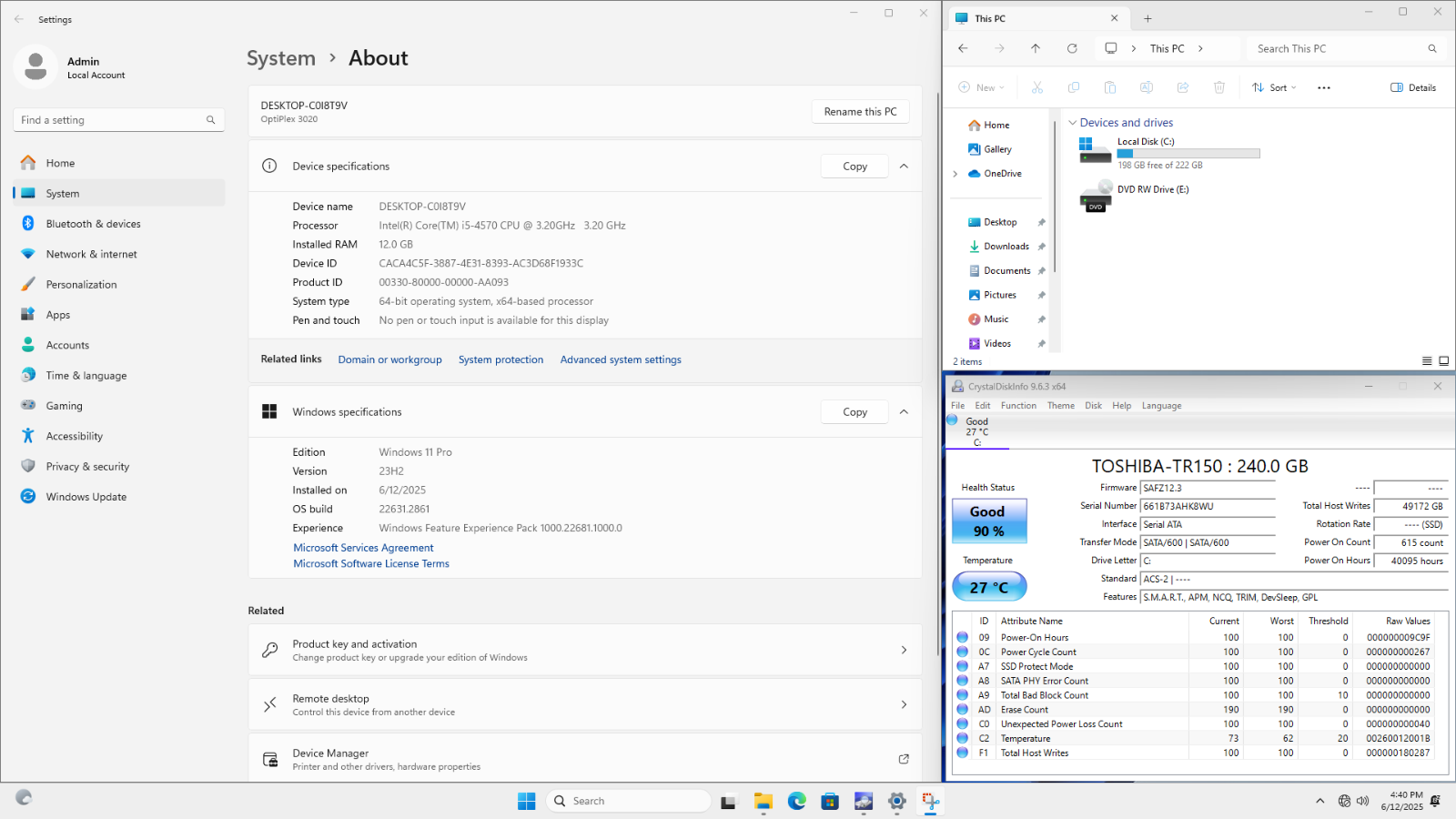Click File Explorer up arrow
Viewport: 1456px width, 819px height.
1036,48
